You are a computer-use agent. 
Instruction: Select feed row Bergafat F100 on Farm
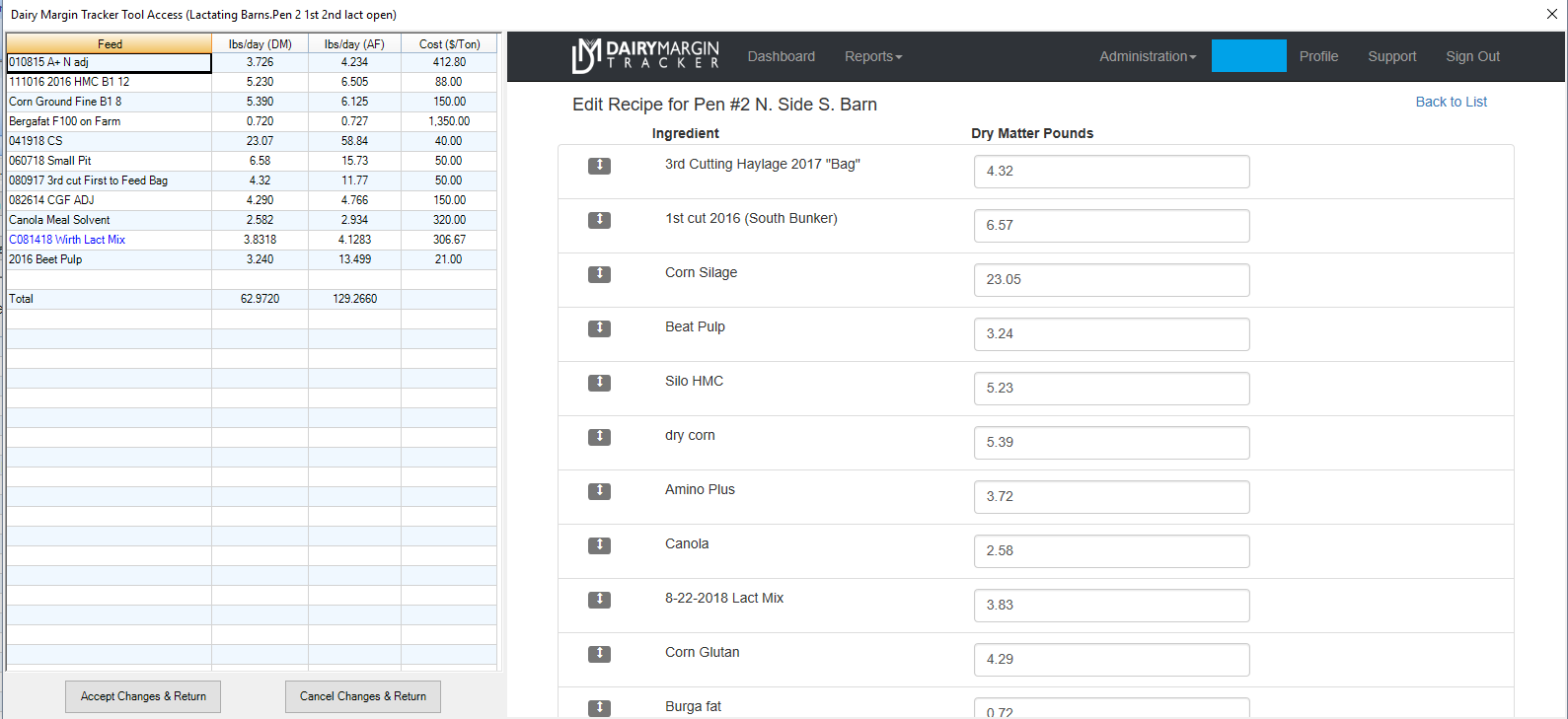tap(109, 121)
